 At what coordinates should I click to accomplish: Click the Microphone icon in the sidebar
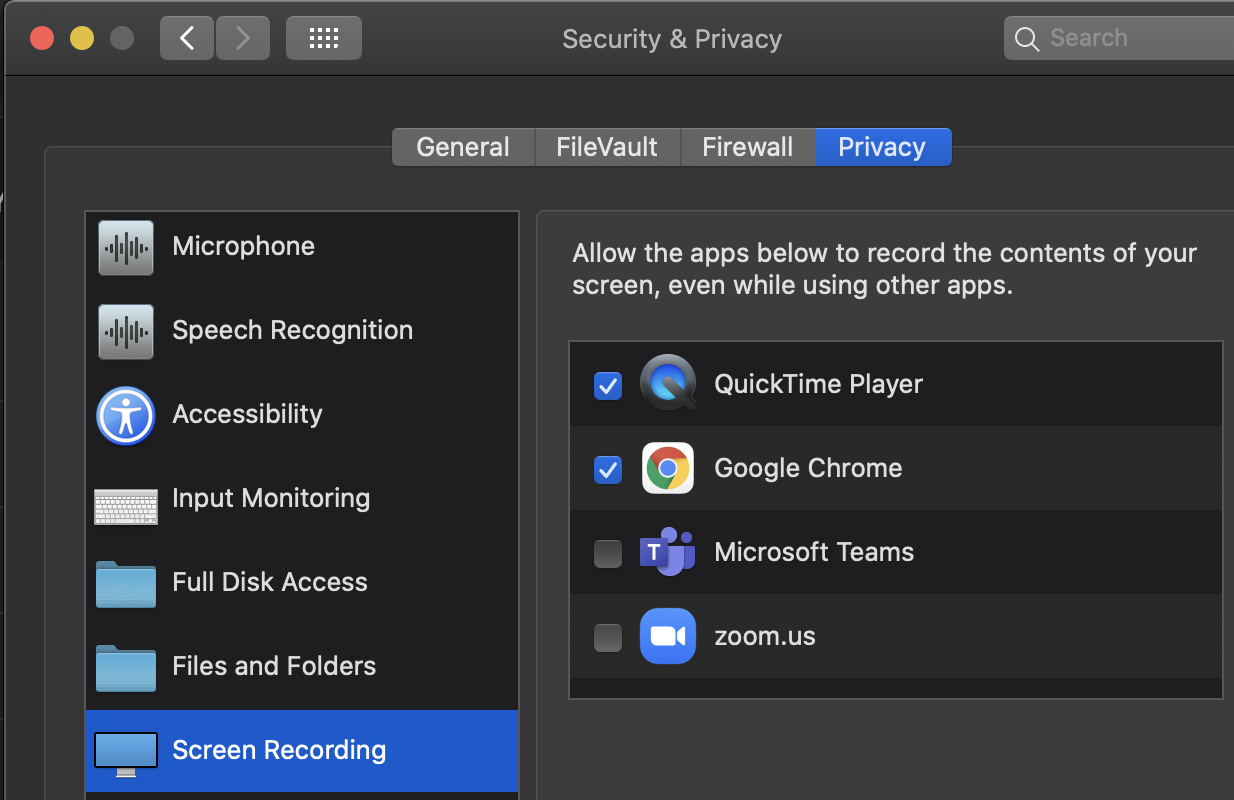pyautogui.click(x=126, y=247)
